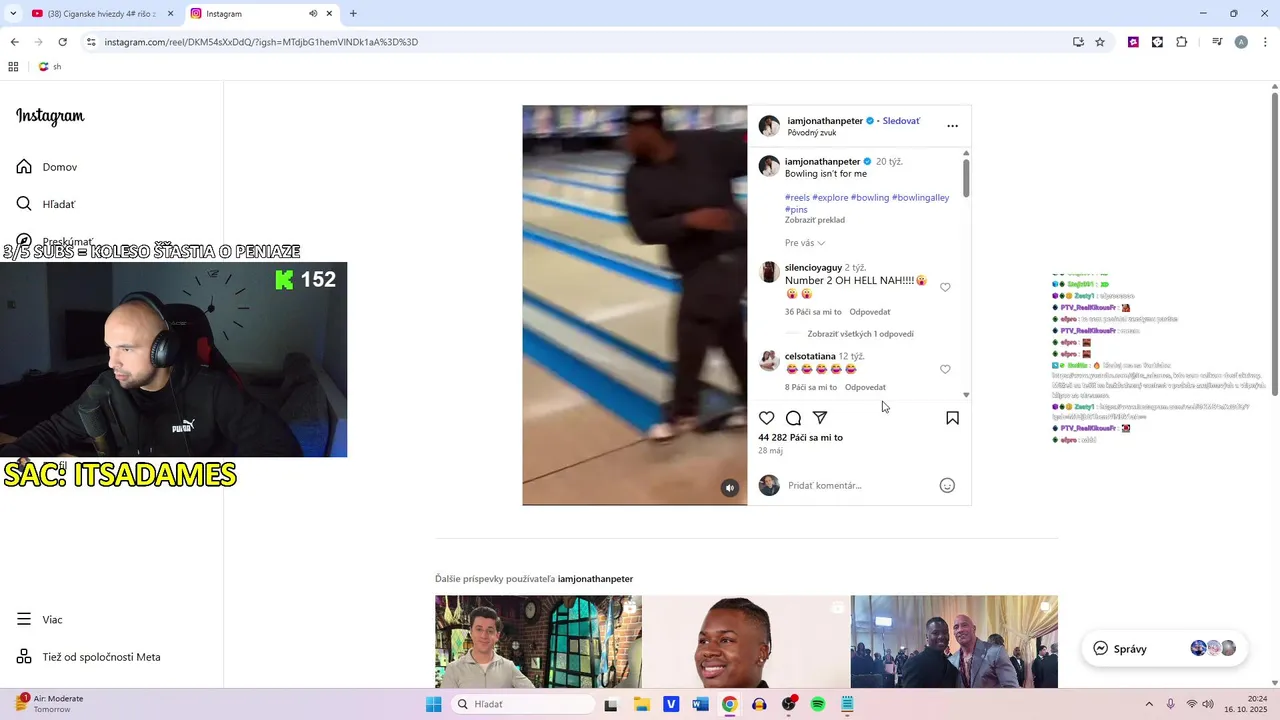Open the Windows Start menu

[433, 704]
